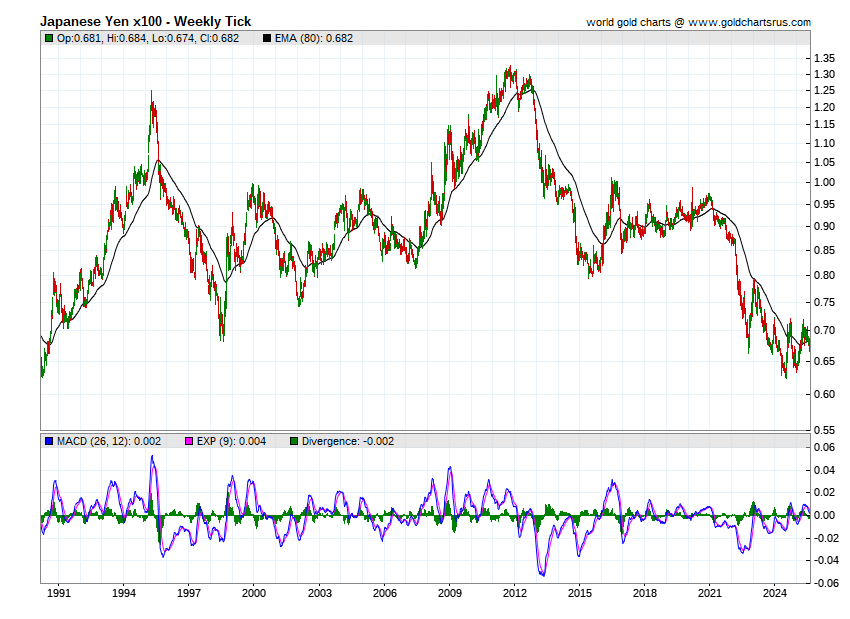
Task: Click the 1.00 price axis label
Action: click(x=824, y=182)
